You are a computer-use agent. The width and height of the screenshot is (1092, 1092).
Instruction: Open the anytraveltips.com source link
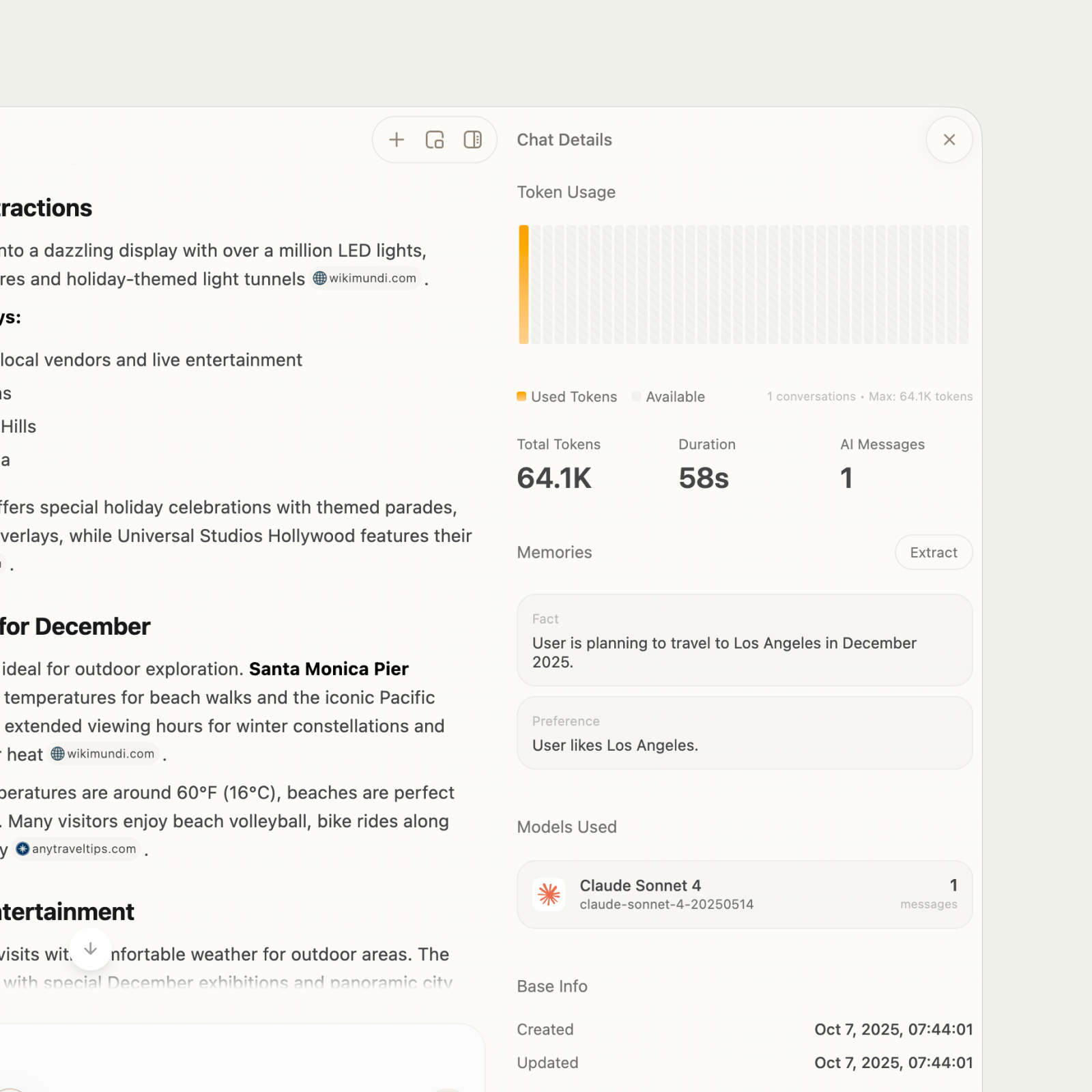click(x=76, y=849)
